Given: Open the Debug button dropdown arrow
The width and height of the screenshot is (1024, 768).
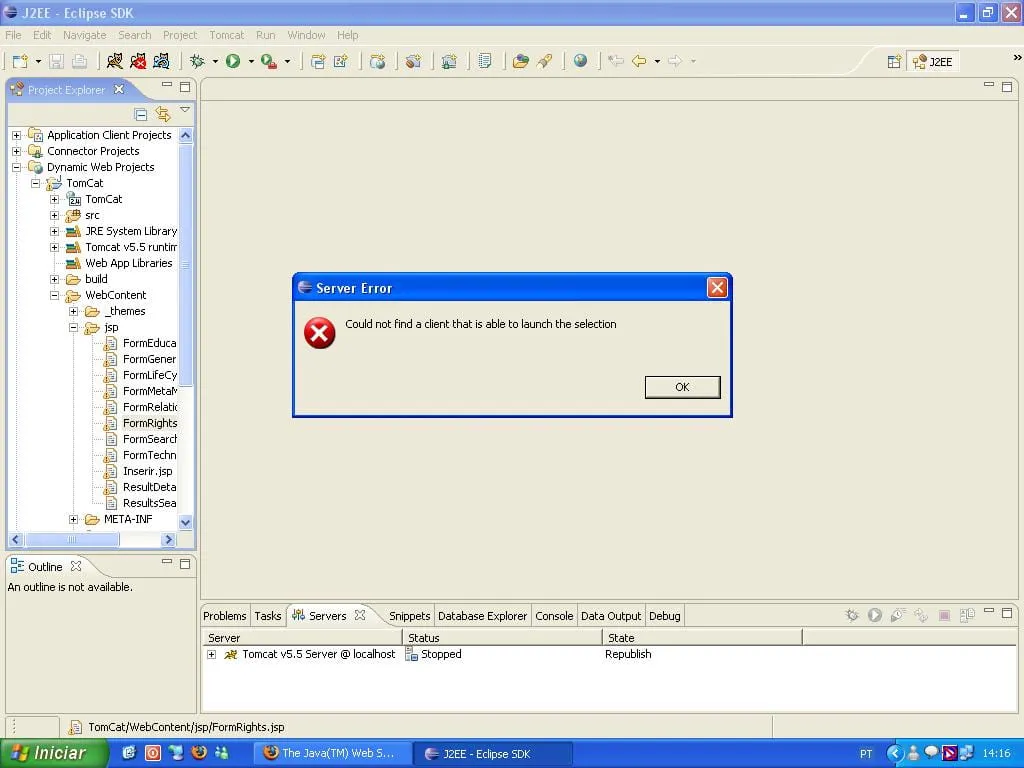Looking at the screenshot, I should pyautogui.click(x=215, y=61).
